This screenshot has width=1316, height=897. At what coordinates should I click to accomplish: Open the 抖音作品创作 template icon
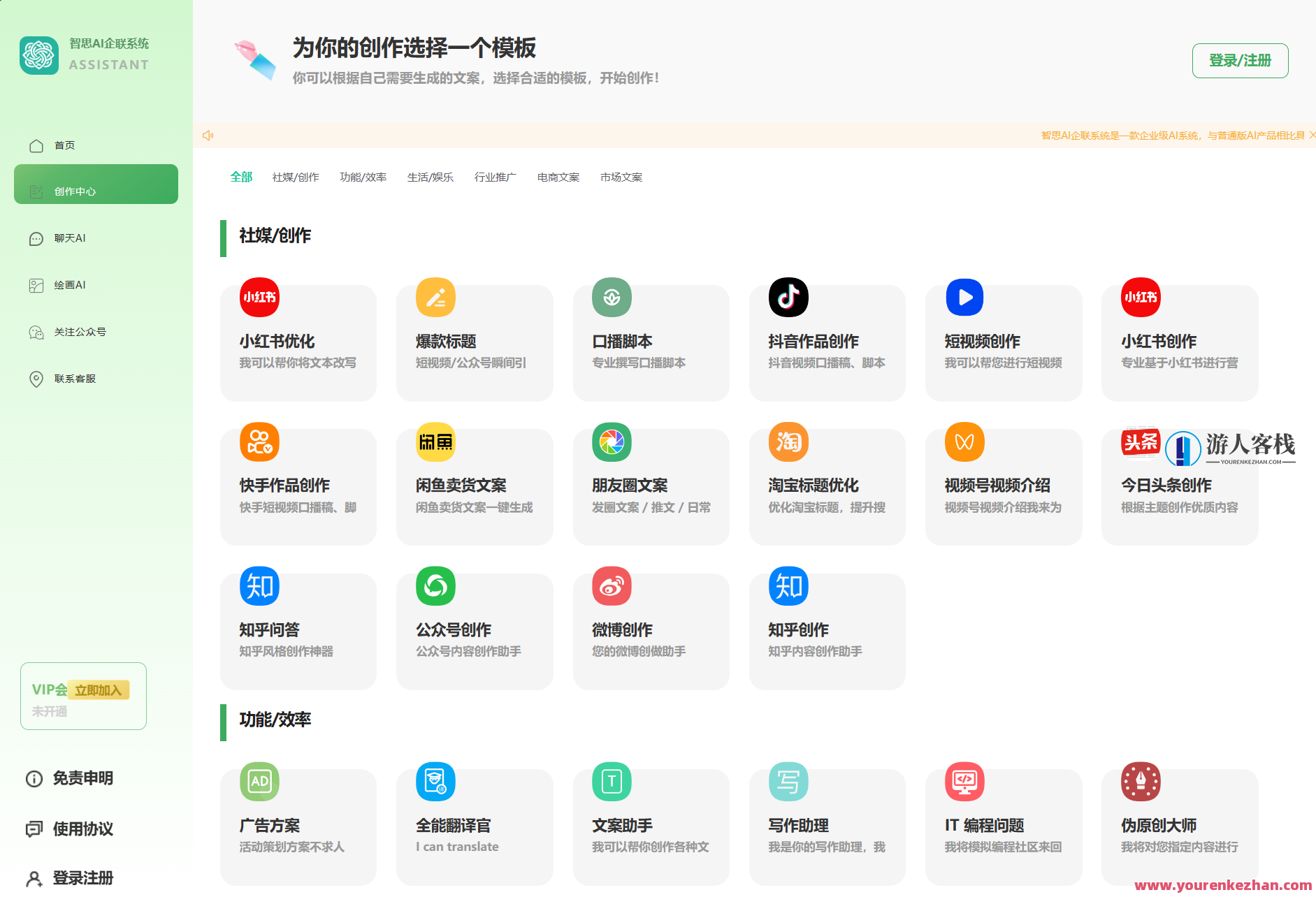tap(788, 297)
